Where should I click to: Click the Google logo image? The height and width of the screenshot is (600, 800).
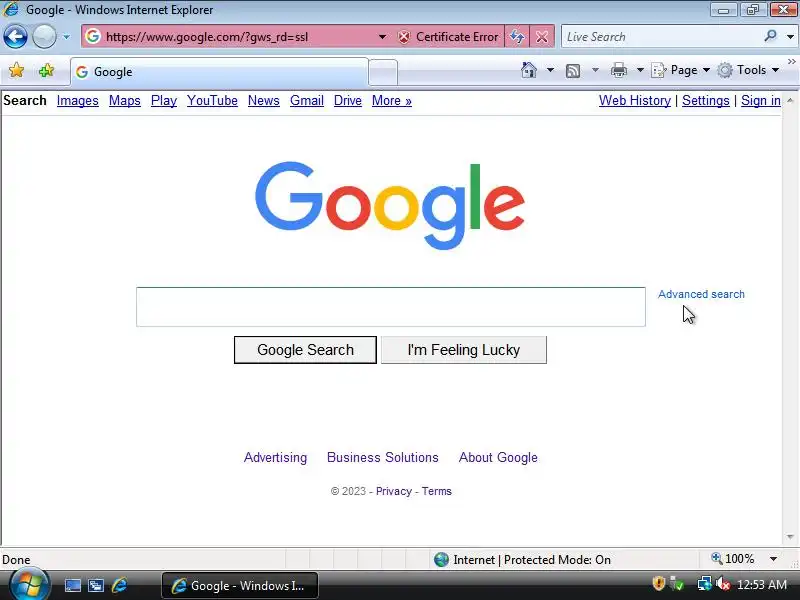[x=390, y=206]
